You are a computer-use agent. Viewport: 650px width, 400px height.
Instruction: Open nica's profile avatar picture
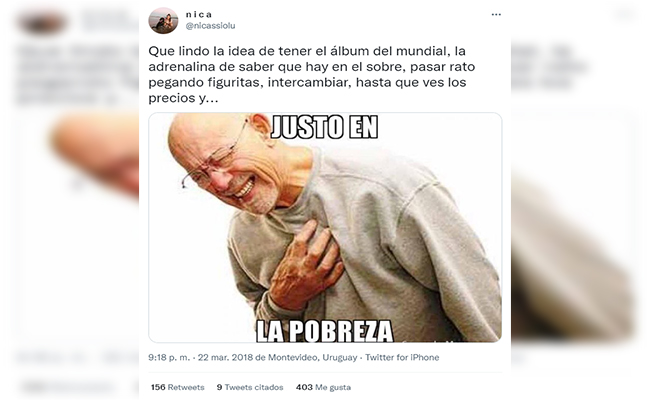pos(163,20)
